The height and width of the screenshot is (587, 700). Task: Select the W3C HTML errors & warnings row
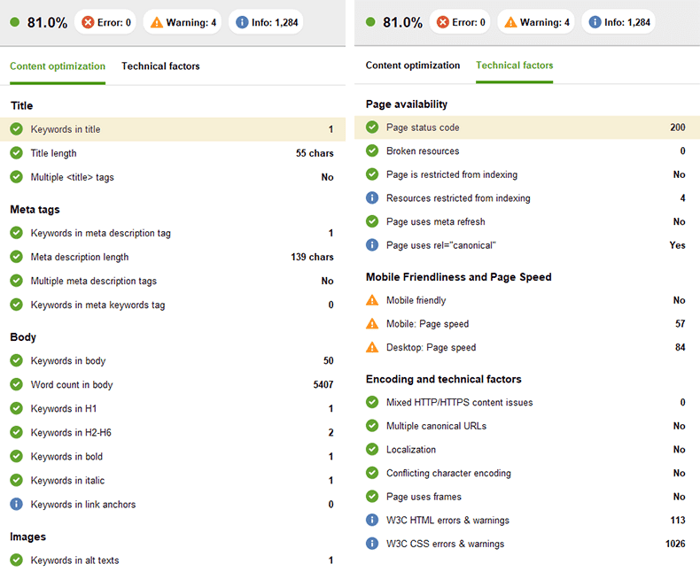click(527, 520)
